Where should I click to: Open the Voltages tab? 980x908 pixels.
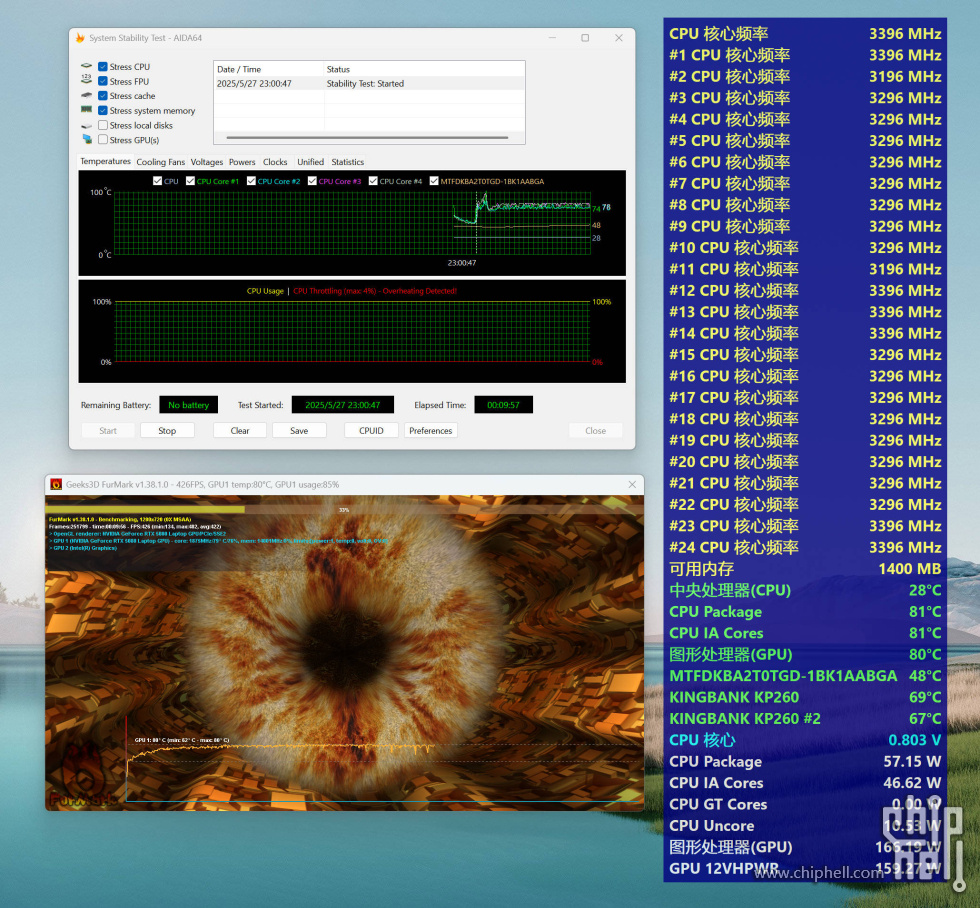[207, 162]
